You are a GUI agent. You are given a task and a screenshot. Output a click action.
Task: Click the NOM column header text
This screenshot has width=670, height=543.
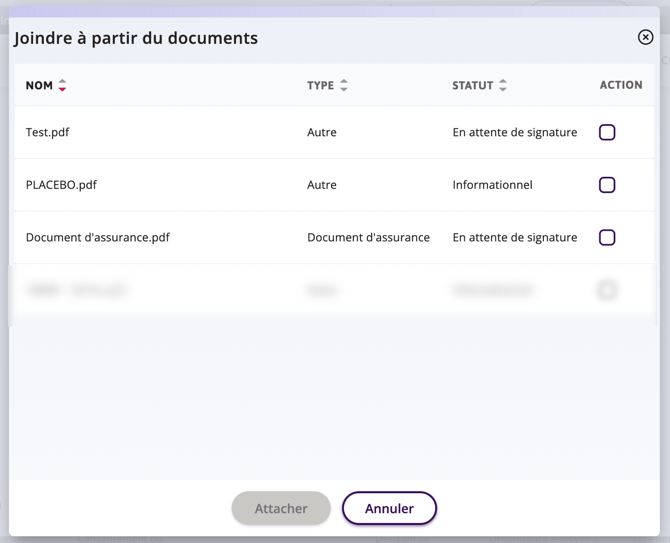tap(39, 85)
